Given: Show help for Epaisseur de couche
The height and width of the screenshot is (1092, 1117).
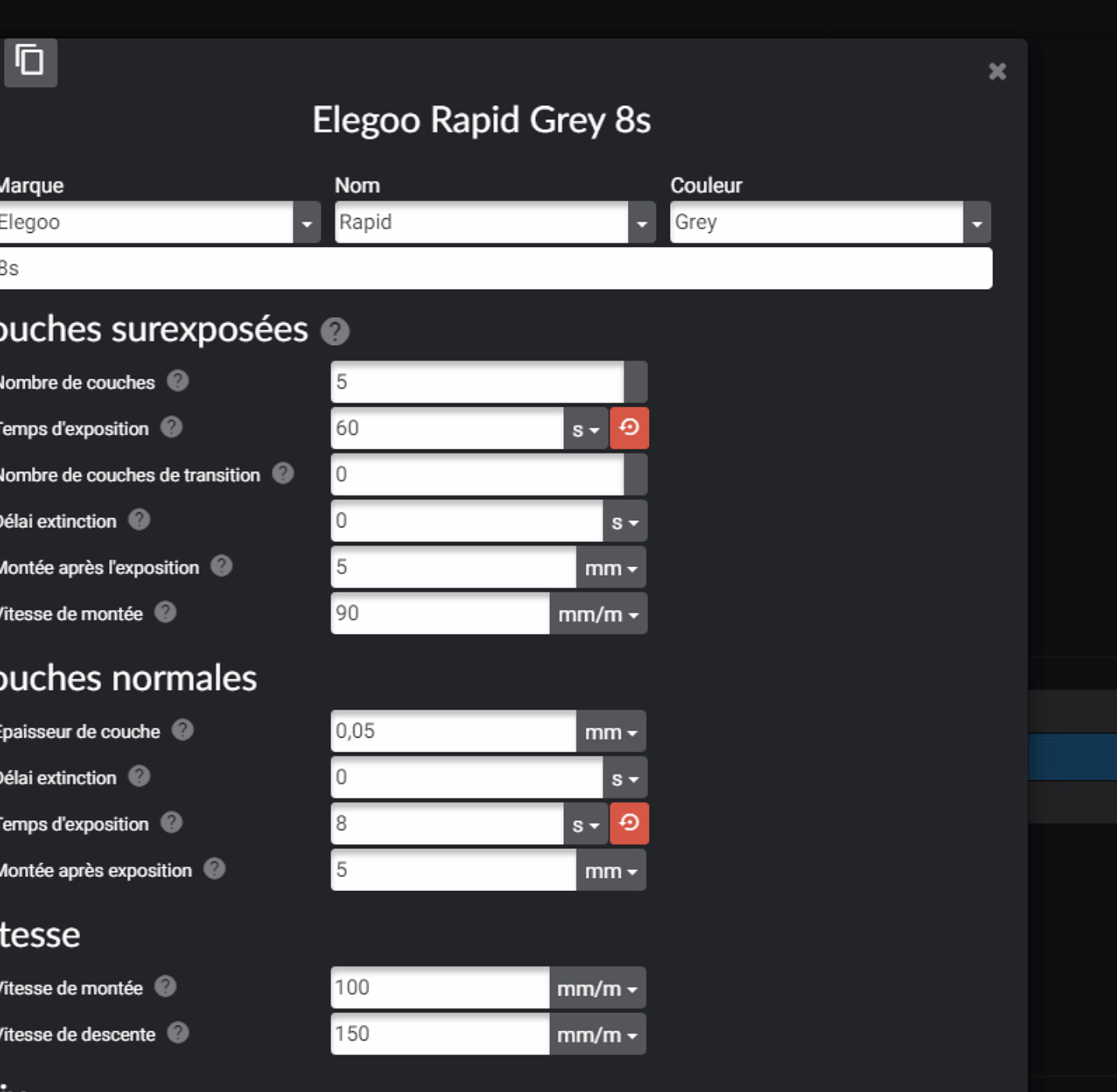Looking at the screenshot, I should (x=182, y=730).
